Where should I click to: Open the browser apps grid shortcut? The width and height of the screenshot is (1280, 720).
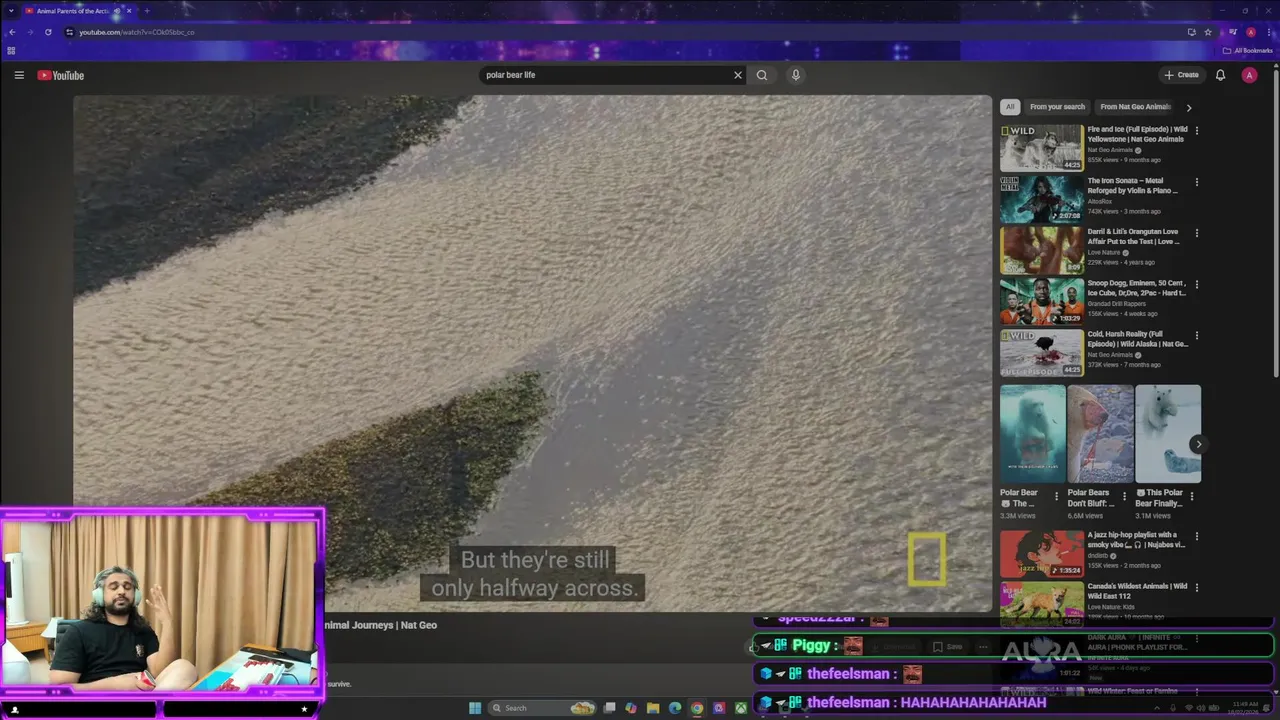click(x=11, y=50)
